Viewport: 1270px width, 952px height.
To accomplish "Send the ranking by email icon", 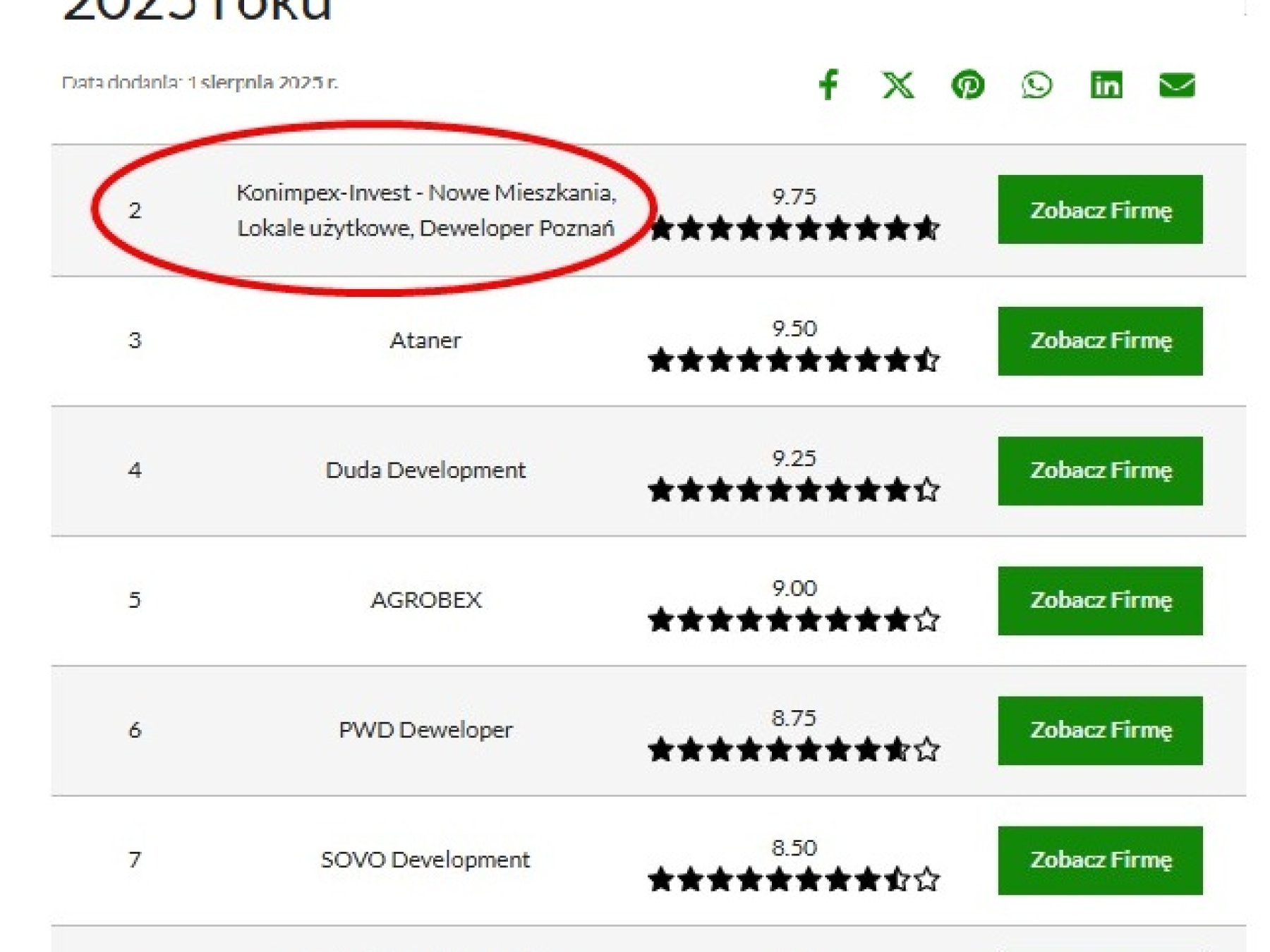I will click(1177, 85).
